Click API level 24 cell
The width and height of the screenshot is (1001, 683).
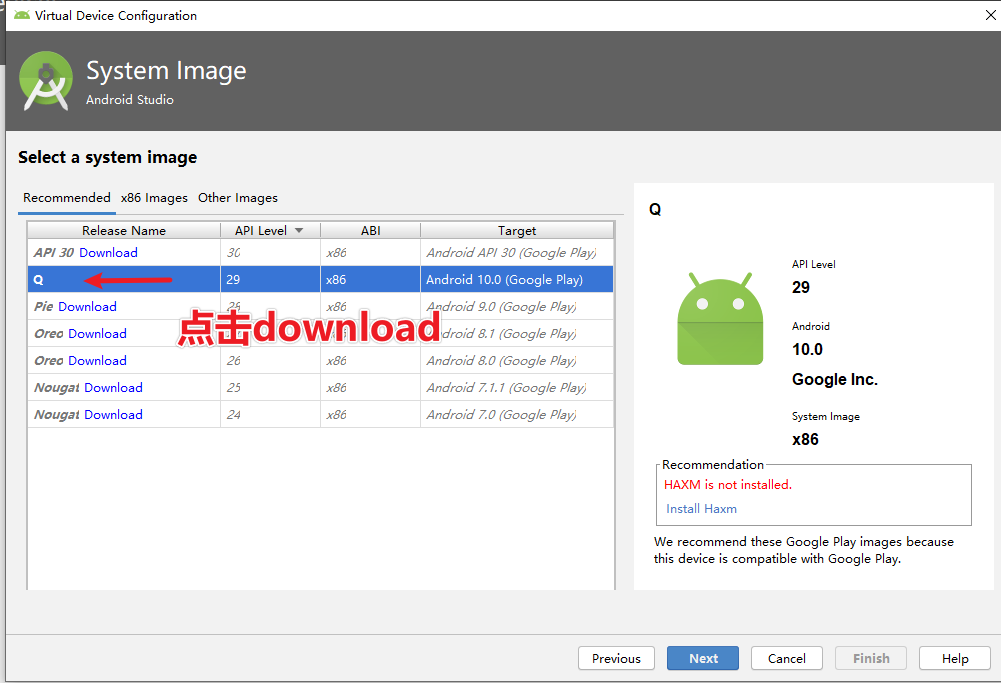point(270,415)
